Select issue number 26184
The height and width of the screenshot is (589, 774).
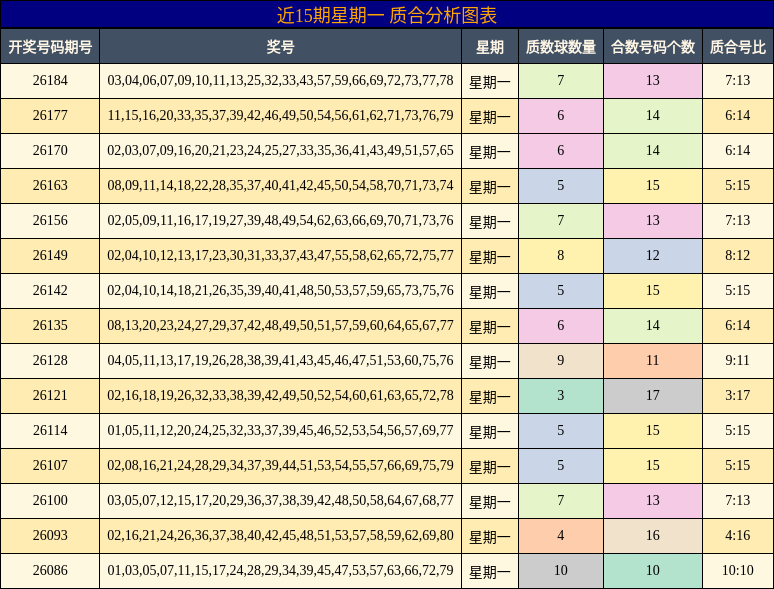click(50, 80)
